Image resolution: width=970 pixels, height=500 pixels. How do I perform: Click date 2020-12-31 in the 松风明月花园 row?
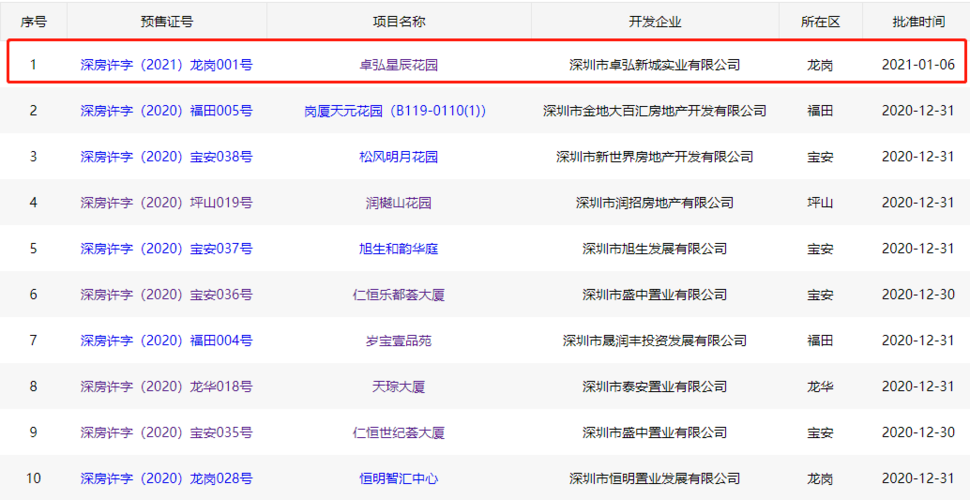(919, 157)
